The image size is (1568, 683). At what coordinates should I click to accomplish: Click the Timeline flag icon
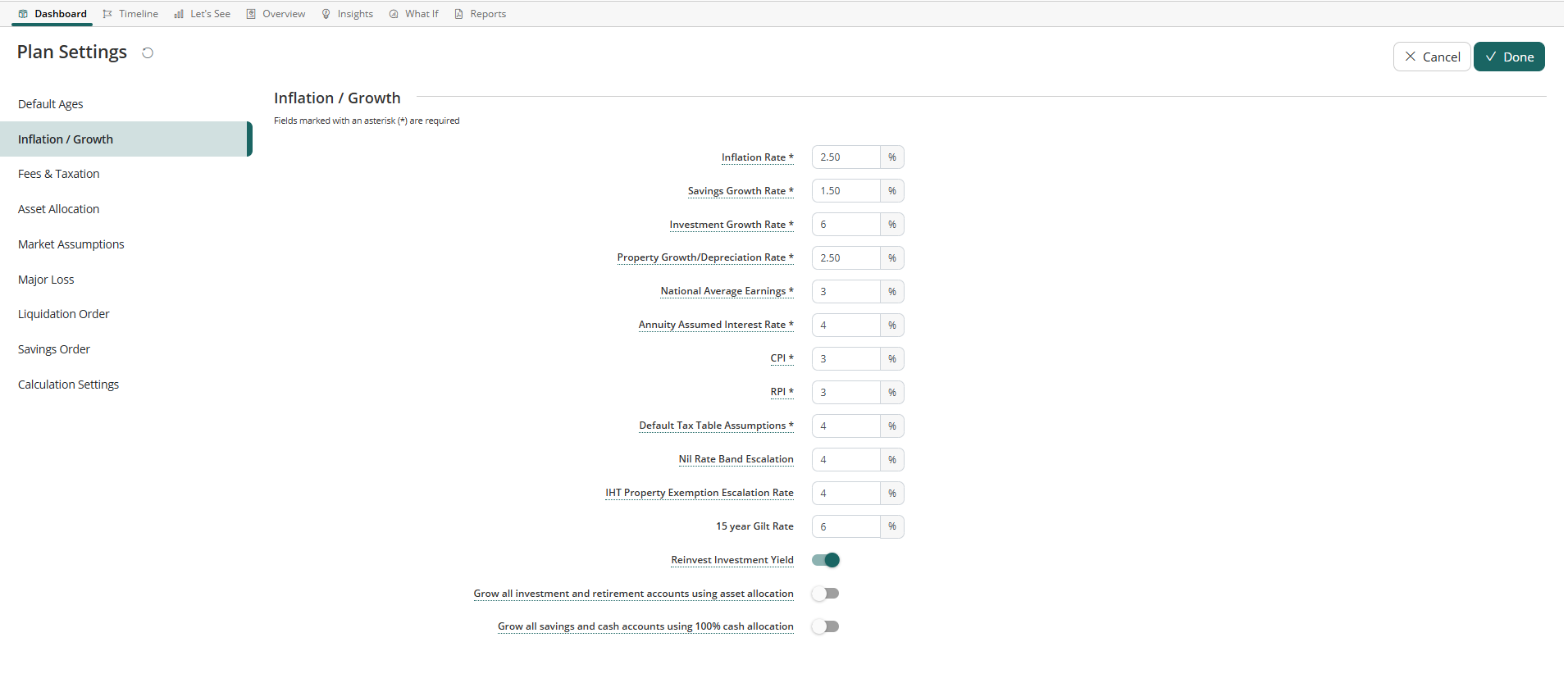coord(107,14)
